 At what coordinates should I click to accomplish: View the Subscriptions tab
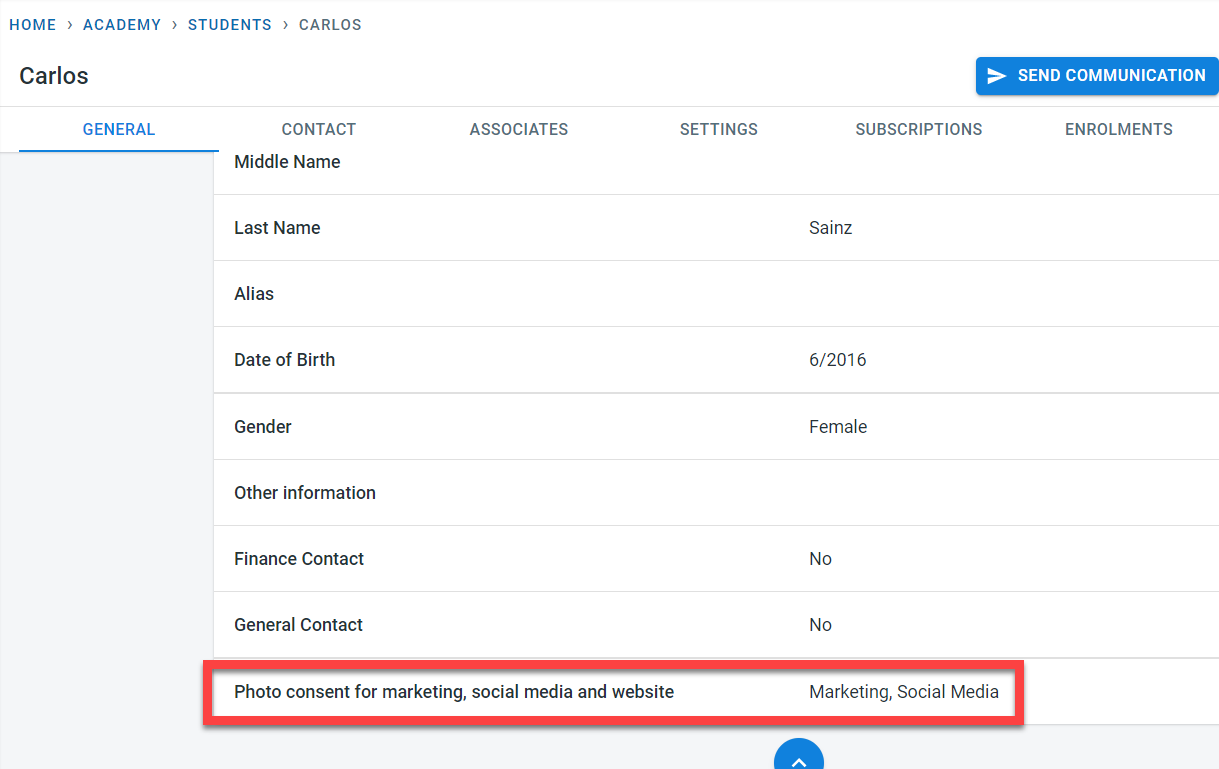pyautogui.click(x=919, y=129)
